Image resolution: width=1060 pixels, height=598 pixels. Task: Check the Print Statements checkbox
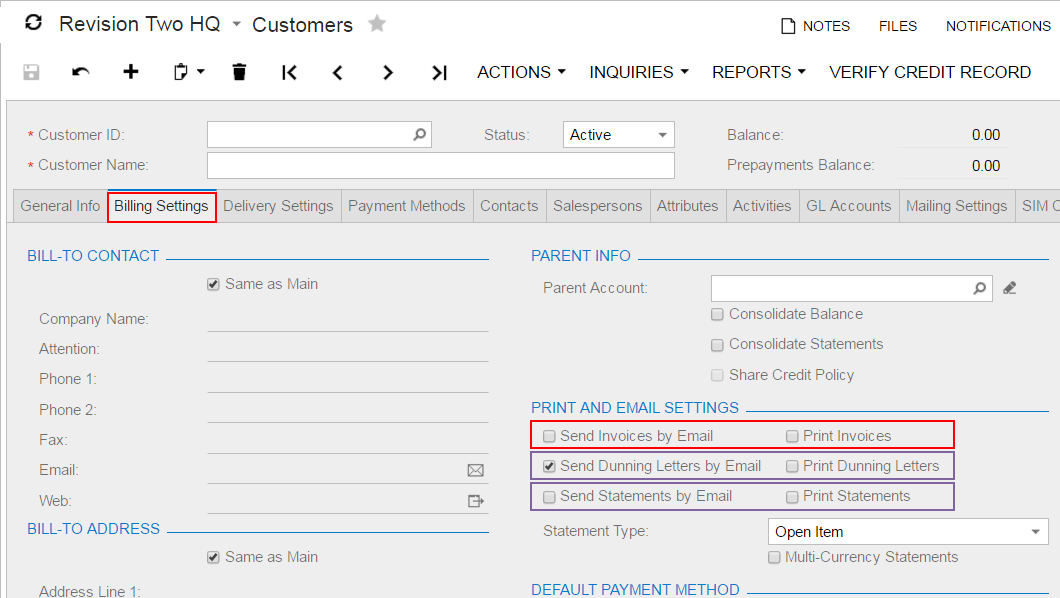[x=792, y=496]
